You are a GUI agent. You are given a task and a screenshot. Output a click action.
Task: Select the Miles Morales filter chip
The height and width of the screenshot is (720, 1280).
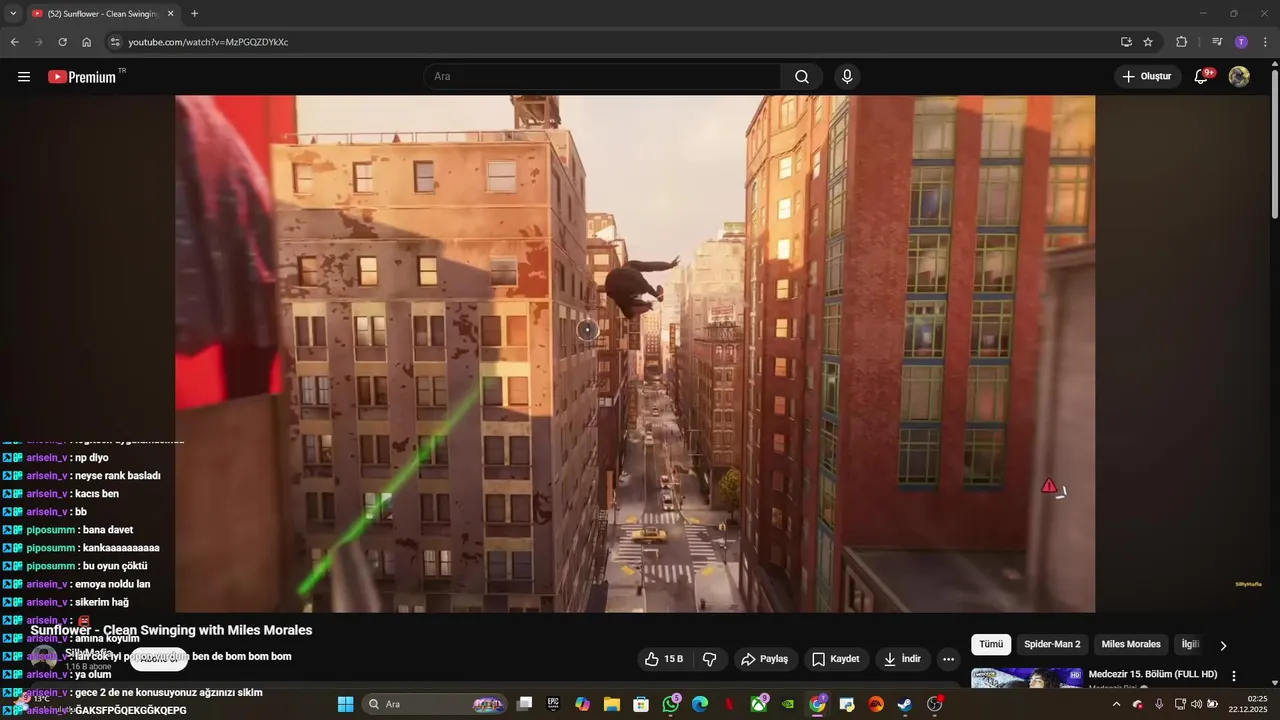pos(1131,645)
